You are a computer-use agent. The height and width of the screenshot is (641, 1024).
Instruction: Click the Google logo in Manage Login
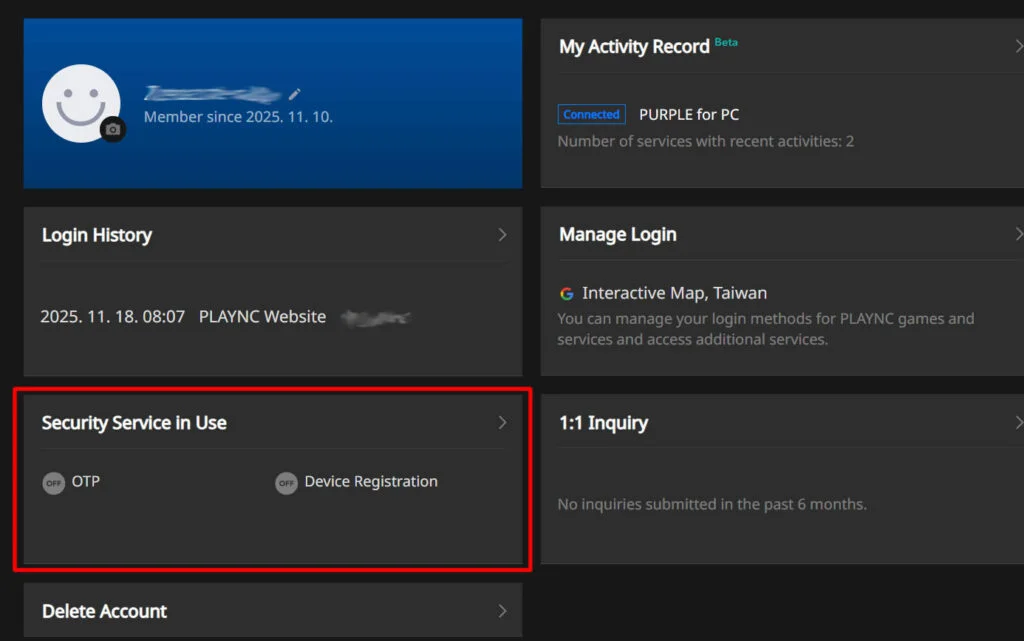click(x=567, y=294)
